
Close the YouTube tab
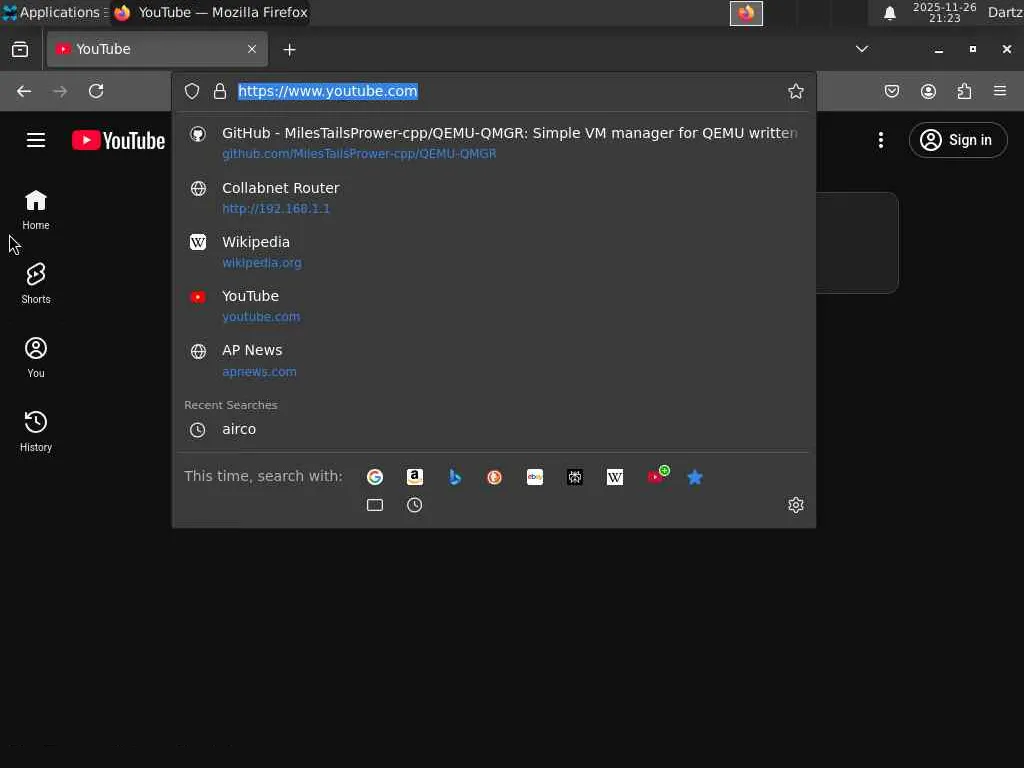(251, 49)
